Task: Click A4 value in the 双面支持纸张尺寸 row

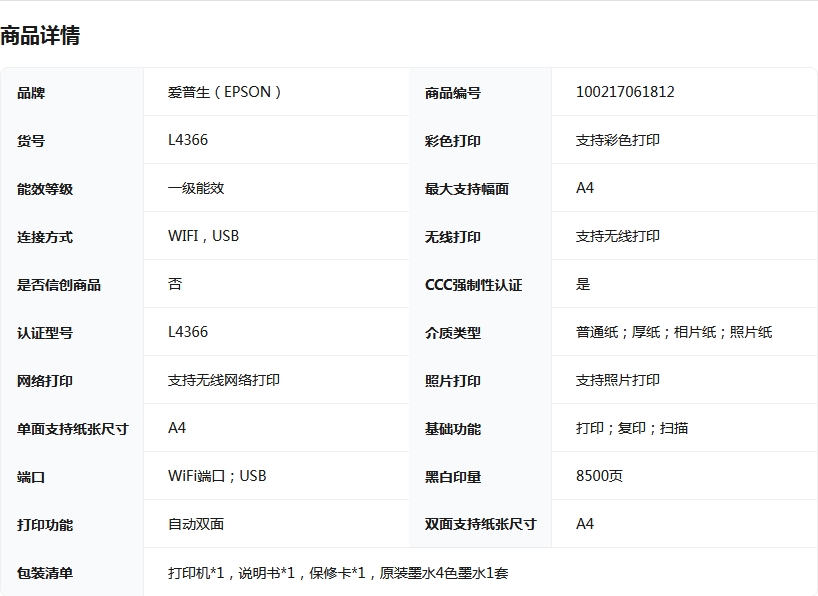Action: (585, 525)
